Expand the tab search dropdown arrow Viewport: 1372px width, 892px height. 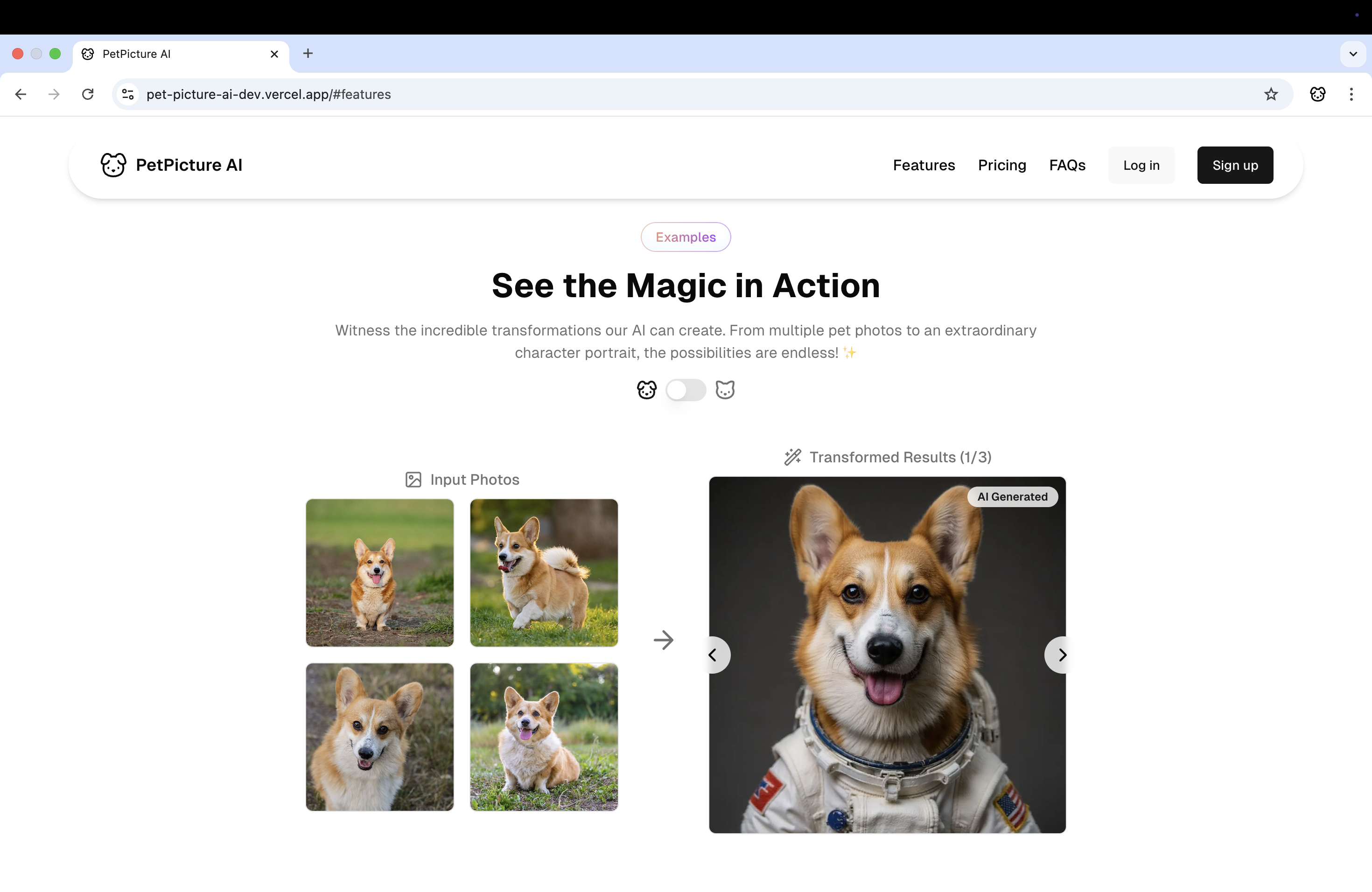pos(1352,54)
